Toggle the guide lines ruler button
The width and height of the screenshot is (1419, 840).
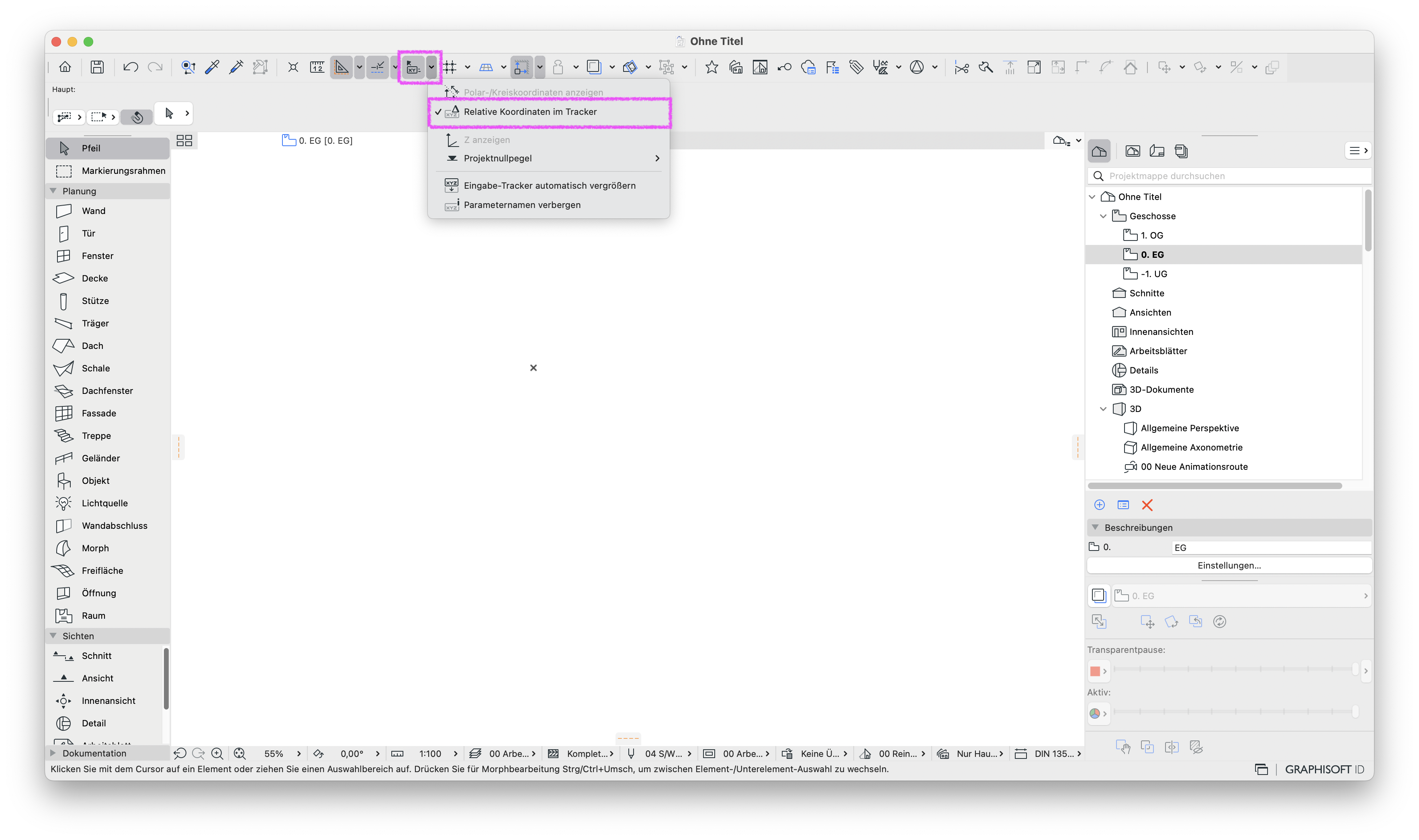[341, 67]
